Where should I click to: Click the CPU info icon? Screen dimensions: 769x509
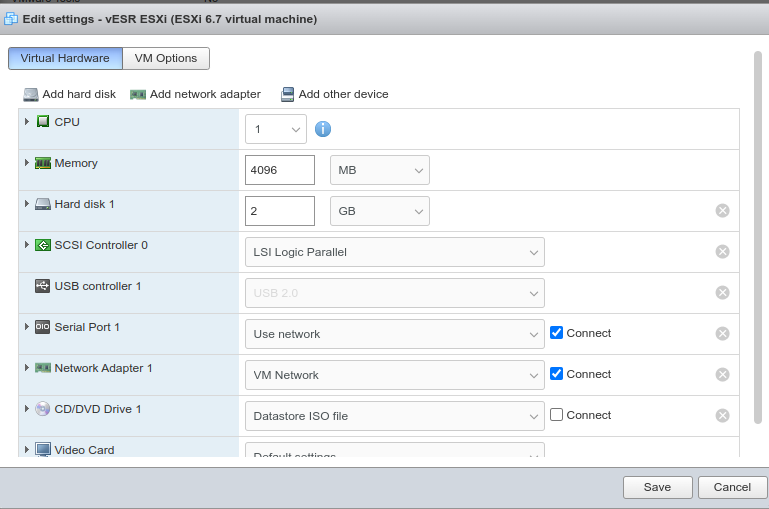[x=323, y=129]
